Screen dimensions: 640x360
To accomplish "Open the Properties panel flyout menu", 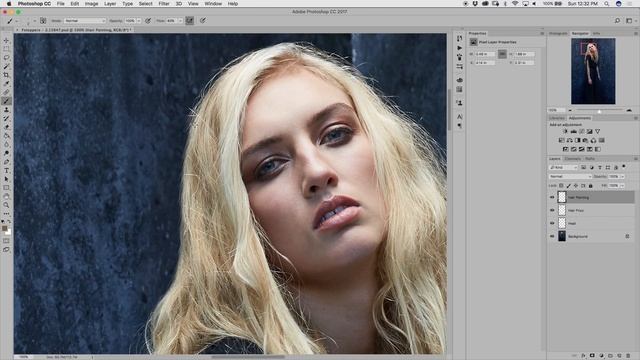I will point(542,33).
